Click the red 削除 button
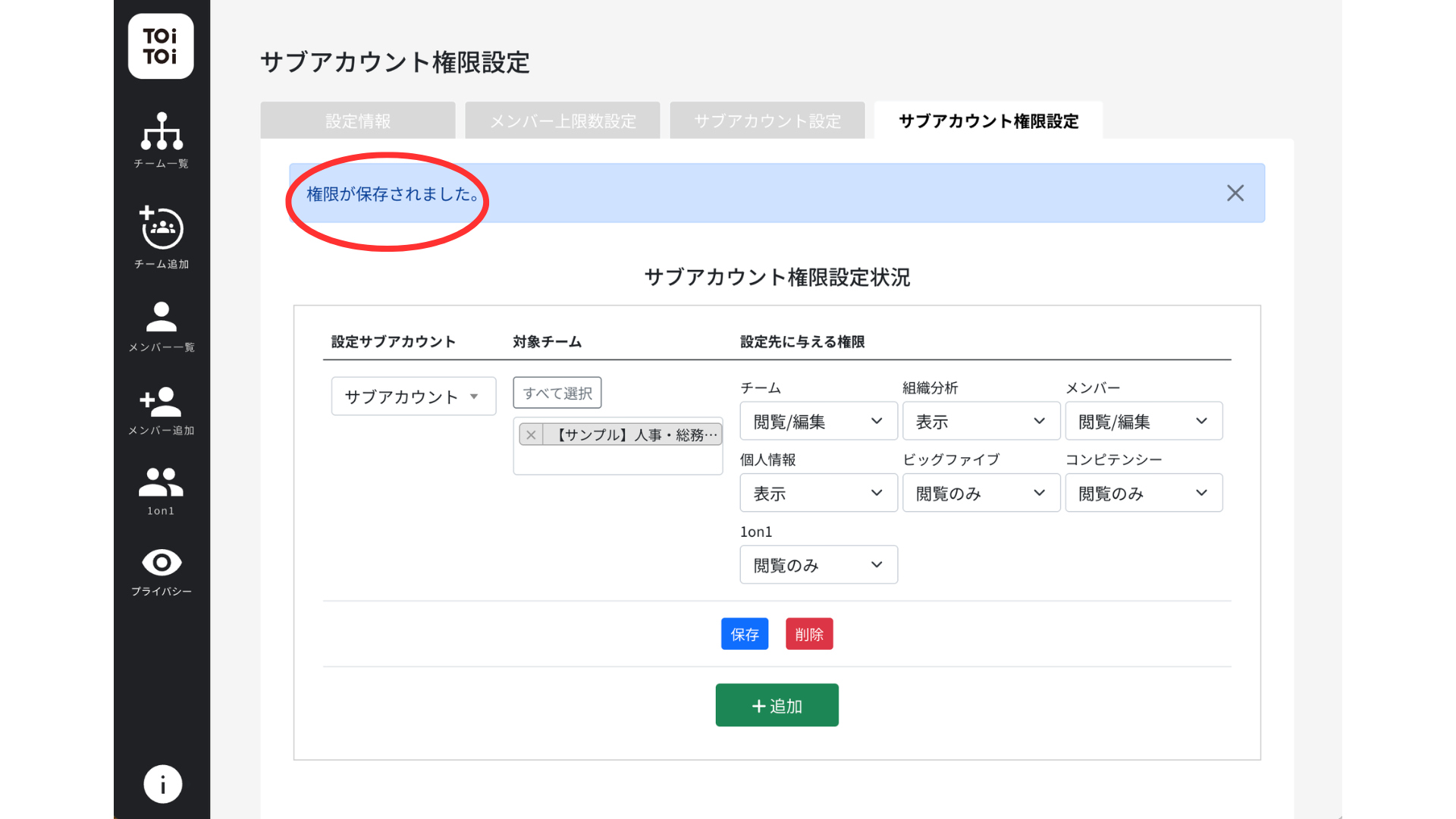 coord(809,634)
